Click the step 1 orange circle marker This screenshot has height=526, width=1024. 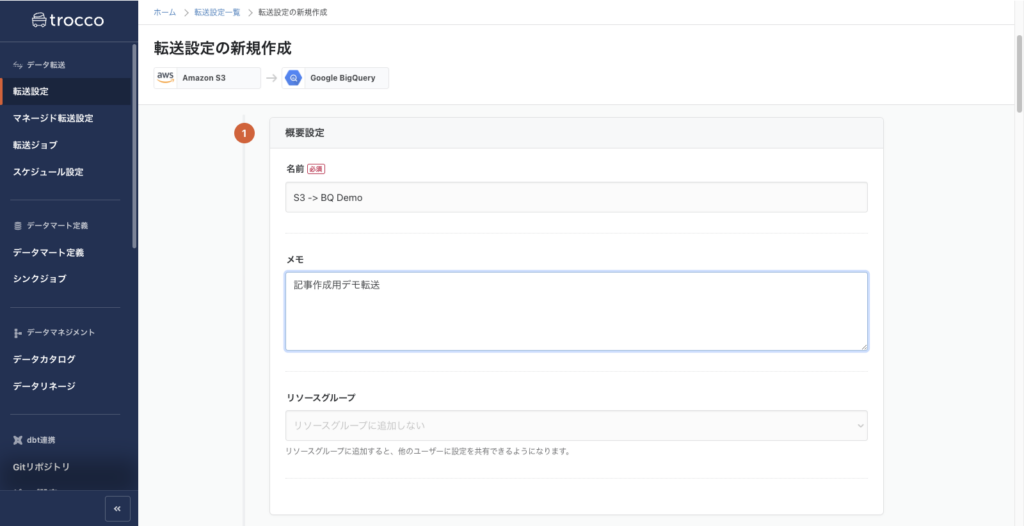tap(244, 133)
